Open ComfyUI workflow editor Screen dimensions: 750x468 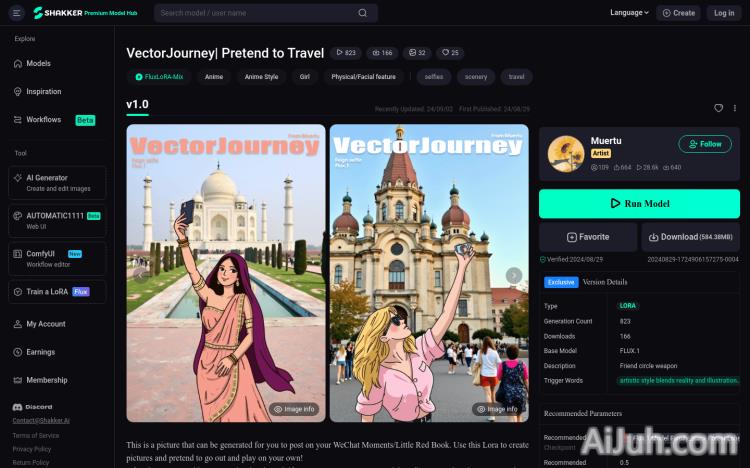(x=57, y=258)
